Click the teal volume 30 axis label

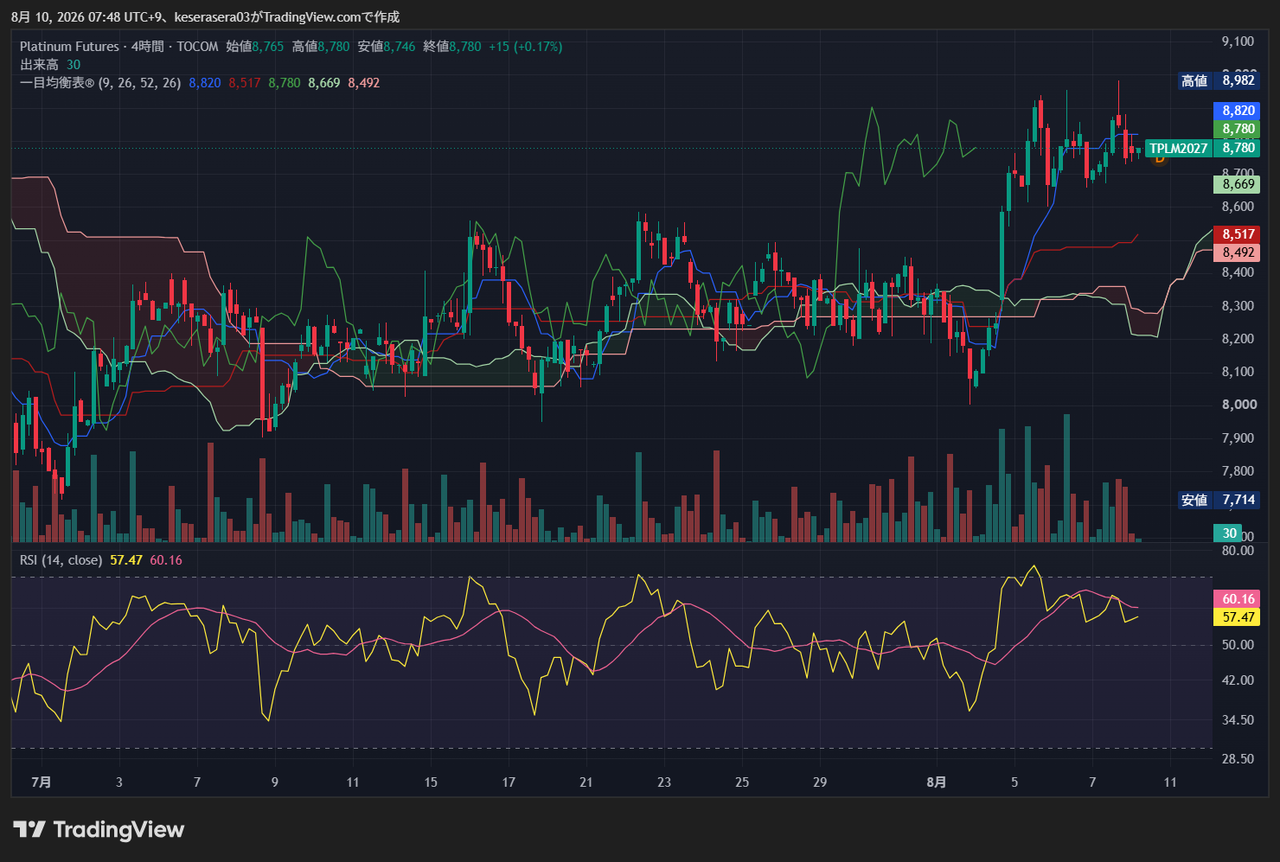[1229, 533]
